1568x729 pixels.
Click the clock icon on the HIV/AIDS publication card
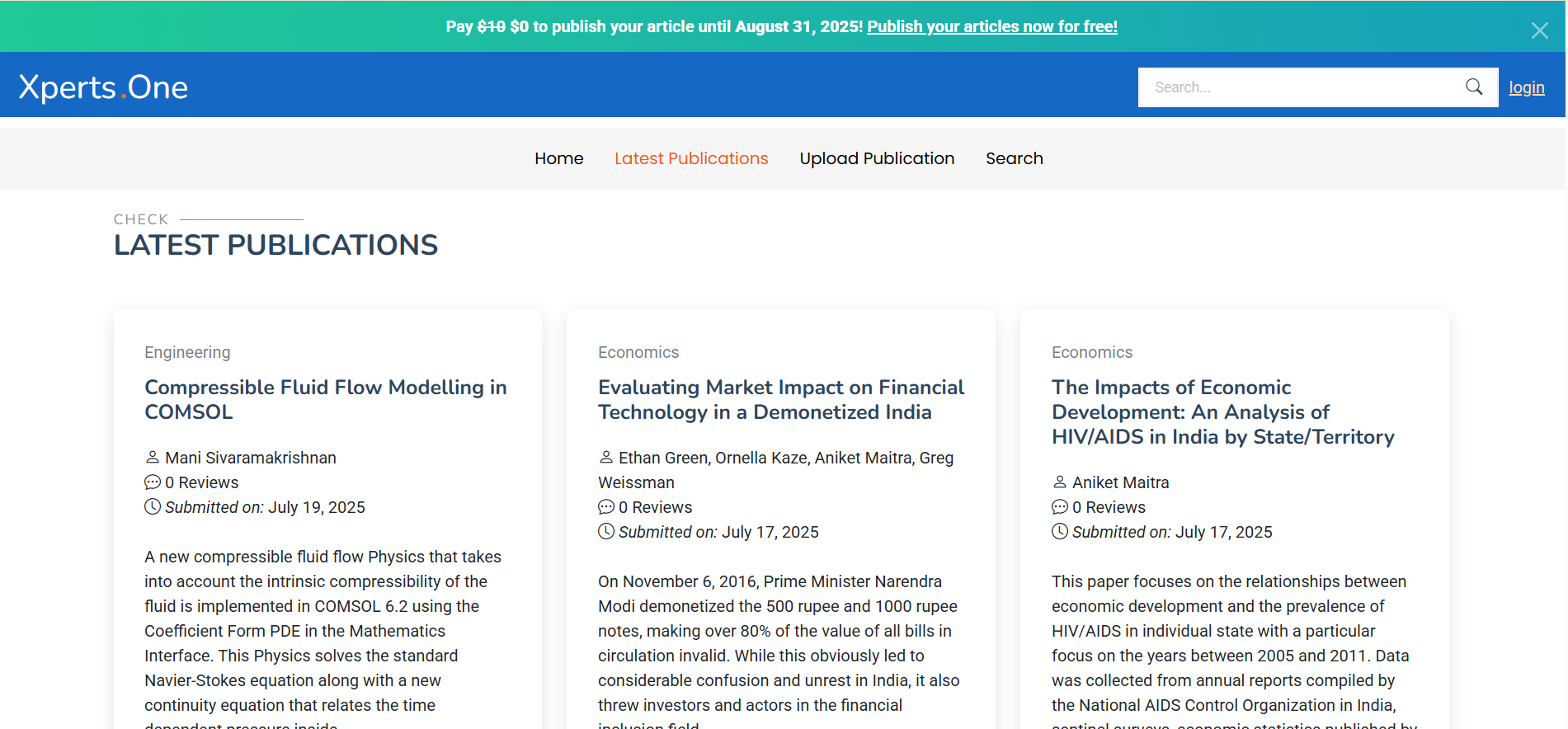tap(1060, 532)
